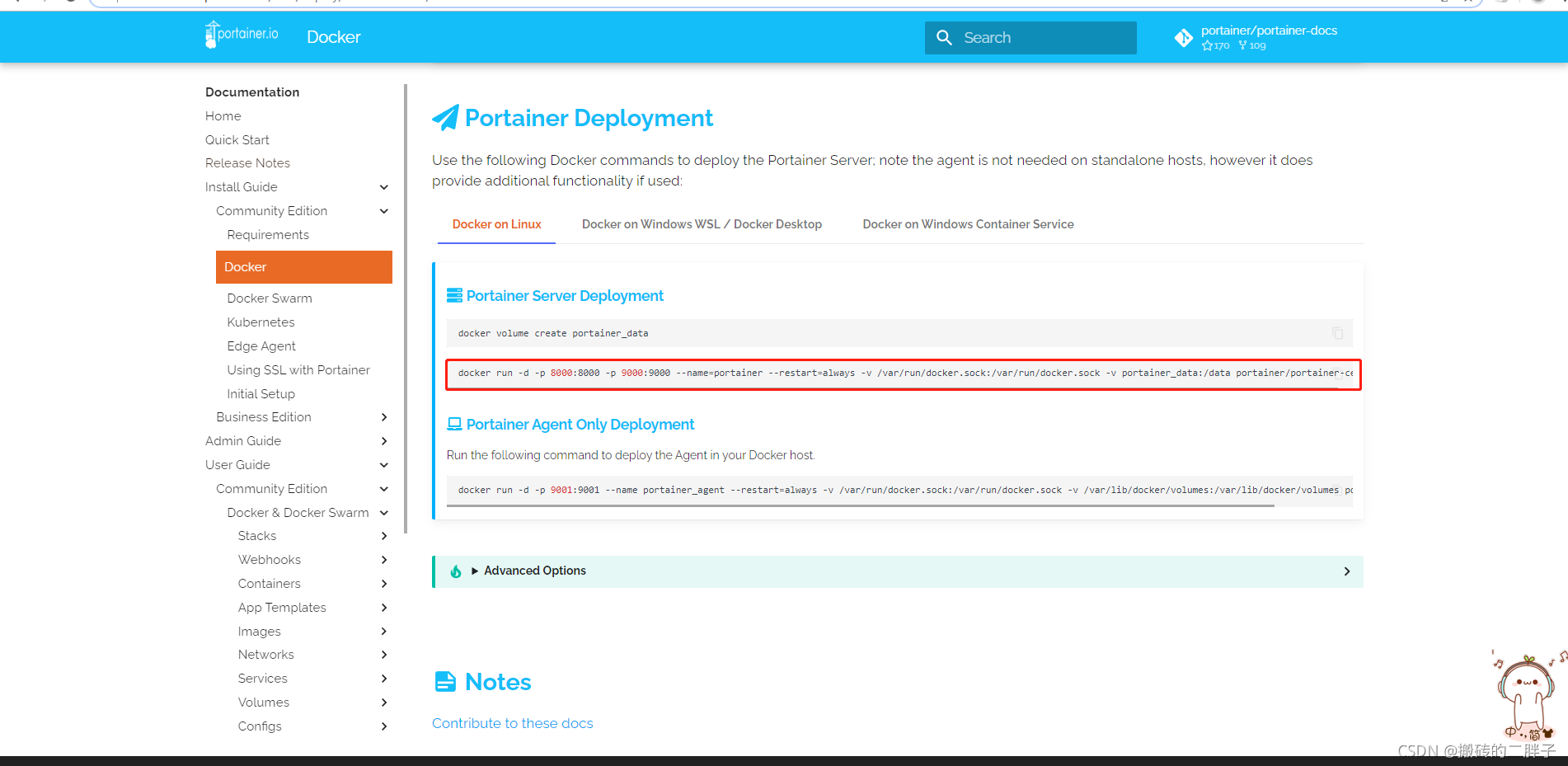Expand the Advanced Options disclosure triangle
This screenshot has height=766, width=1568.
pyautogui.click(x=475, y=571)
